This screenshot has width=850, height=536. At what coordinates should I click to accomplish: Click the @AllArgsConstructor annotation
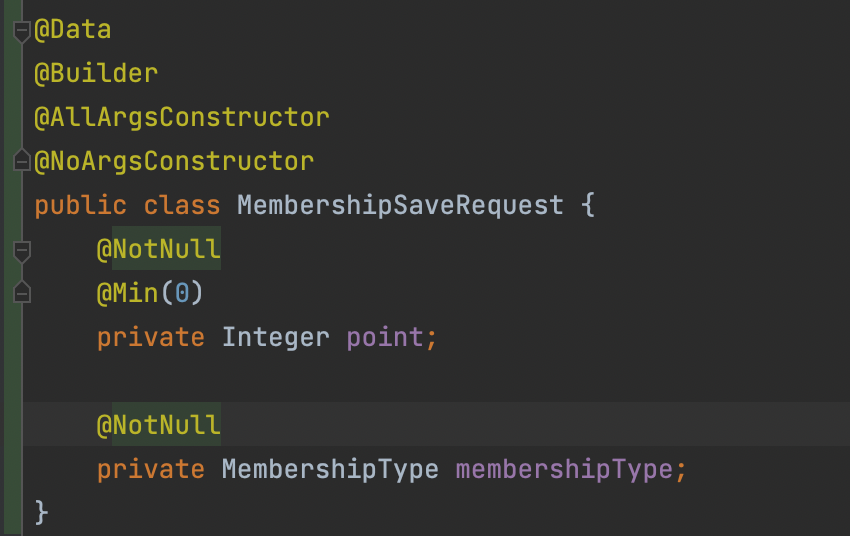coord(182,118)
